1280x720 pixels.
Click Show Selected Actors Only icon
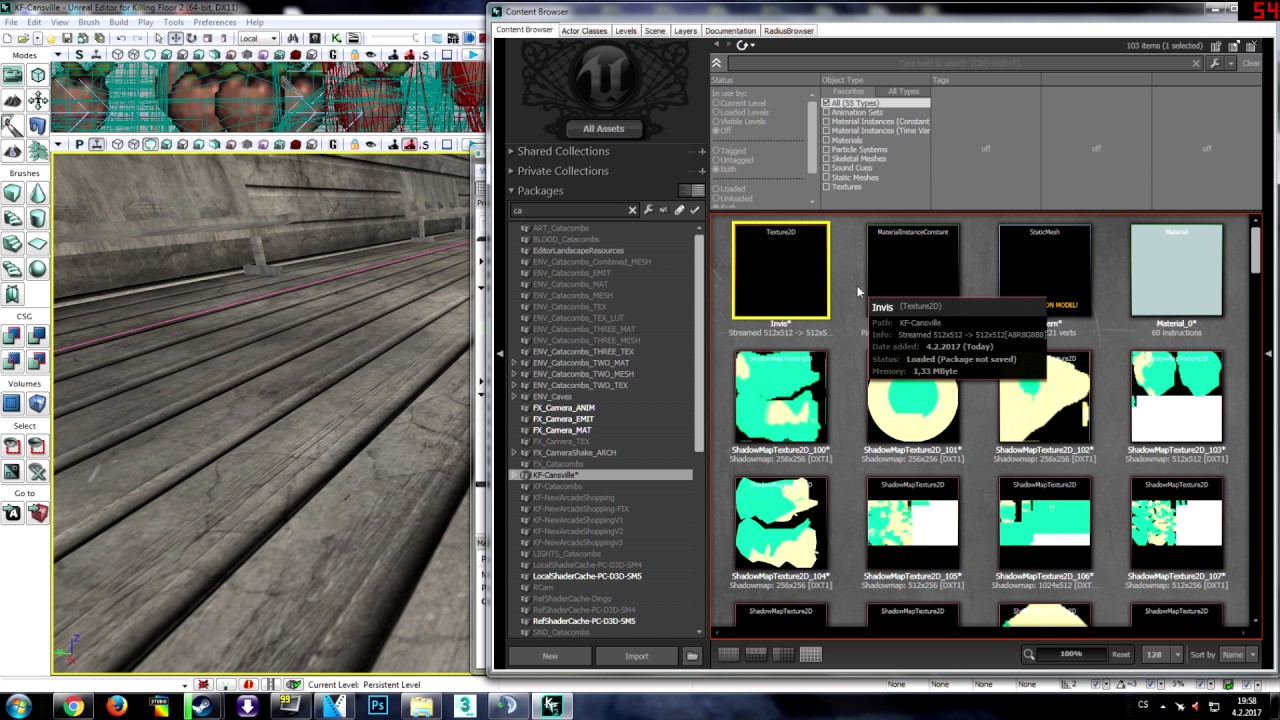13,447
